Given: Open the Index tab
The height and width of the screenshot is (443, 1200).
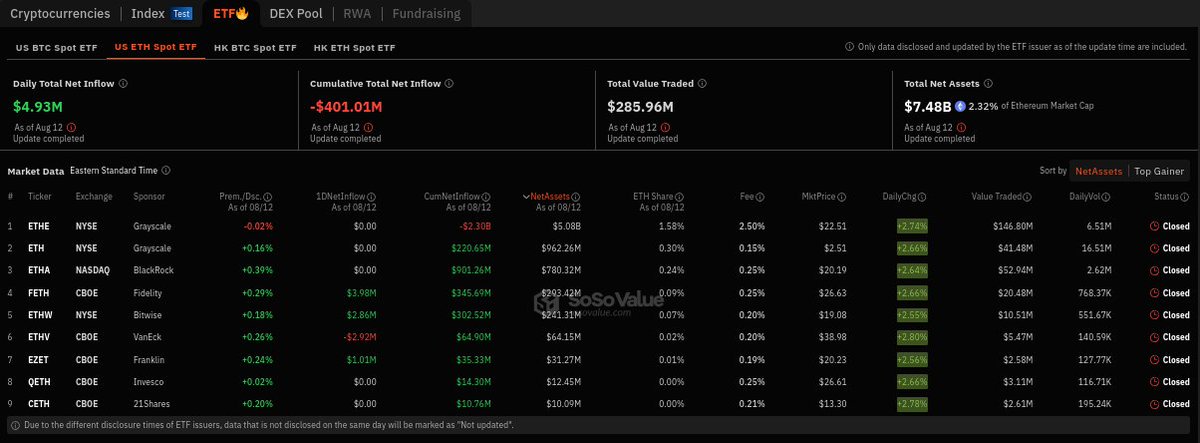Looking at the screenshot, I should tap(148, 14).
